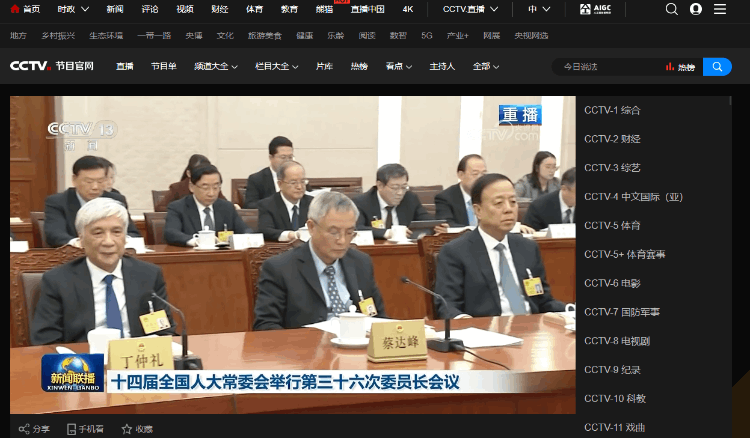Follow the 生态环境 link
Image resolution: width=750 pixels, height=438 pixels.
(x=106, y=35)
